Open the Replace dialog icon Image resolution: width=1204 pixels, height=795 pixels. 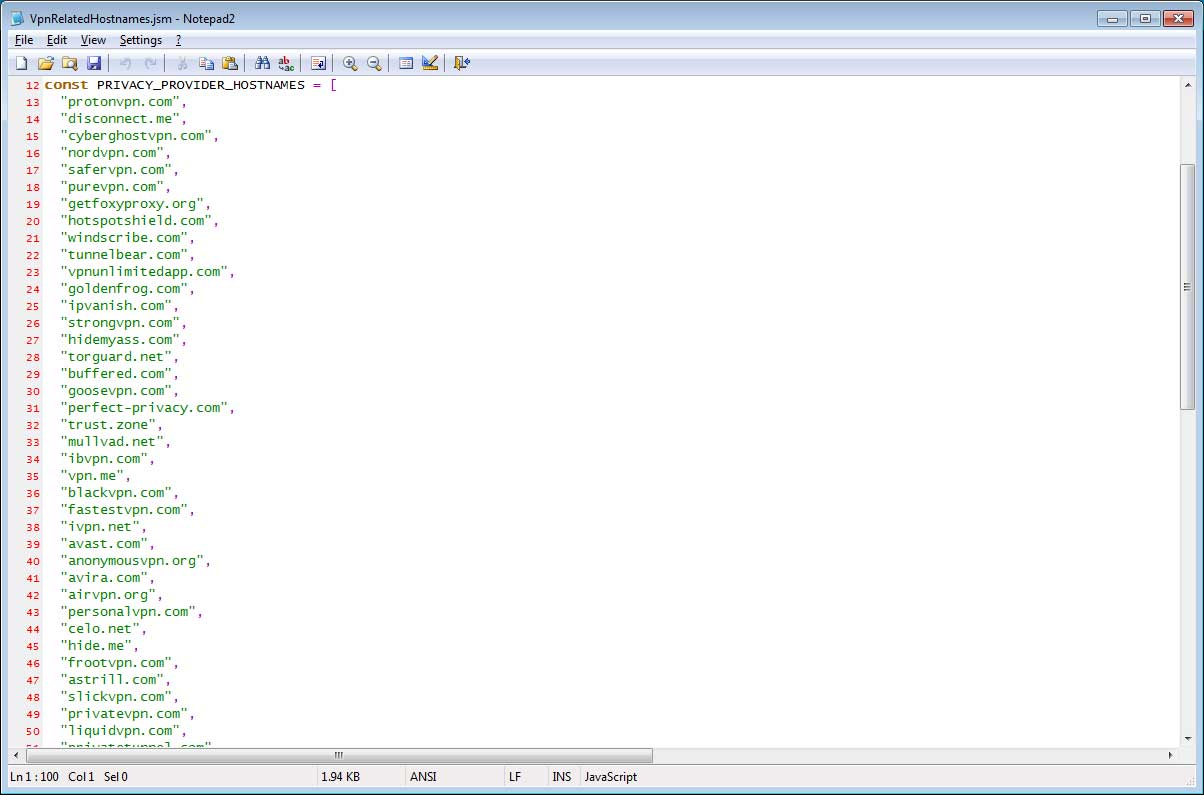point(286,63)
